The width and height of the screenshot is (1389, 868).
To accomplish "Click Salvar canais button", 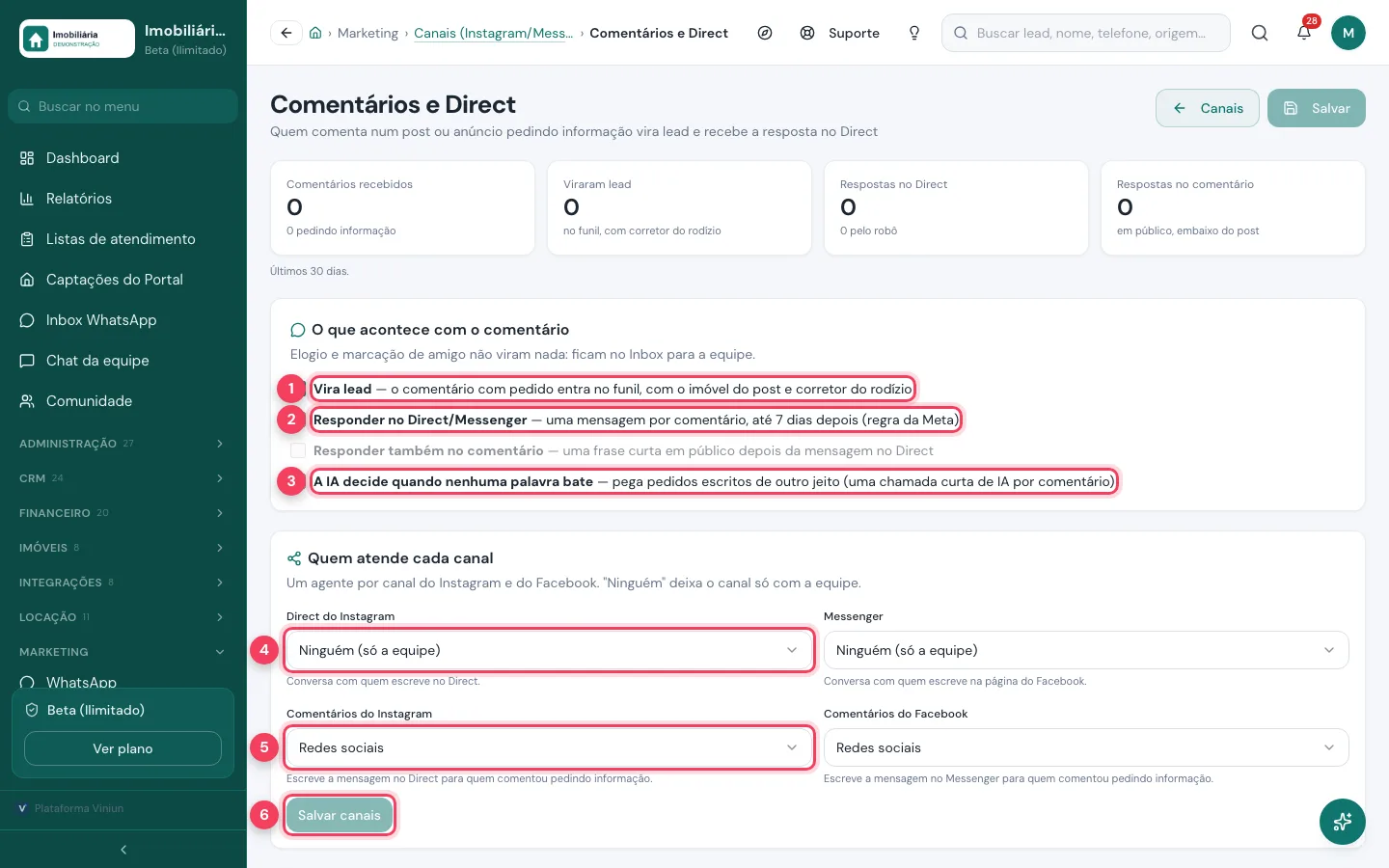I will tap(340, 815).
